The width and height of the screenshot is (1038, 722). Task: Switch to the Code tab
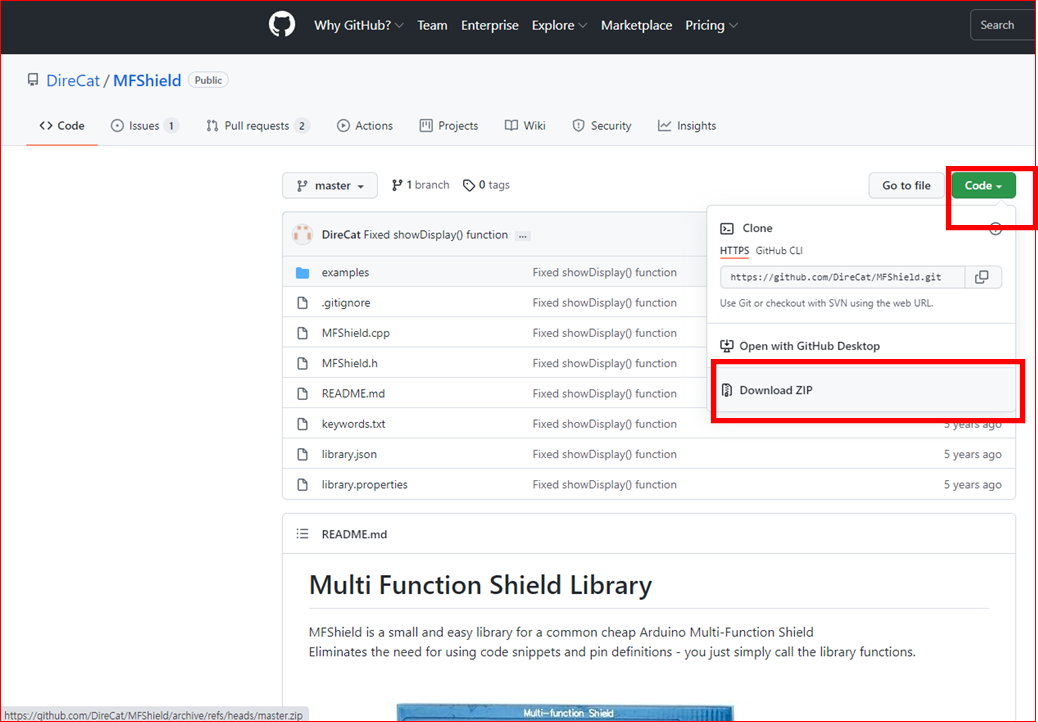62,126
